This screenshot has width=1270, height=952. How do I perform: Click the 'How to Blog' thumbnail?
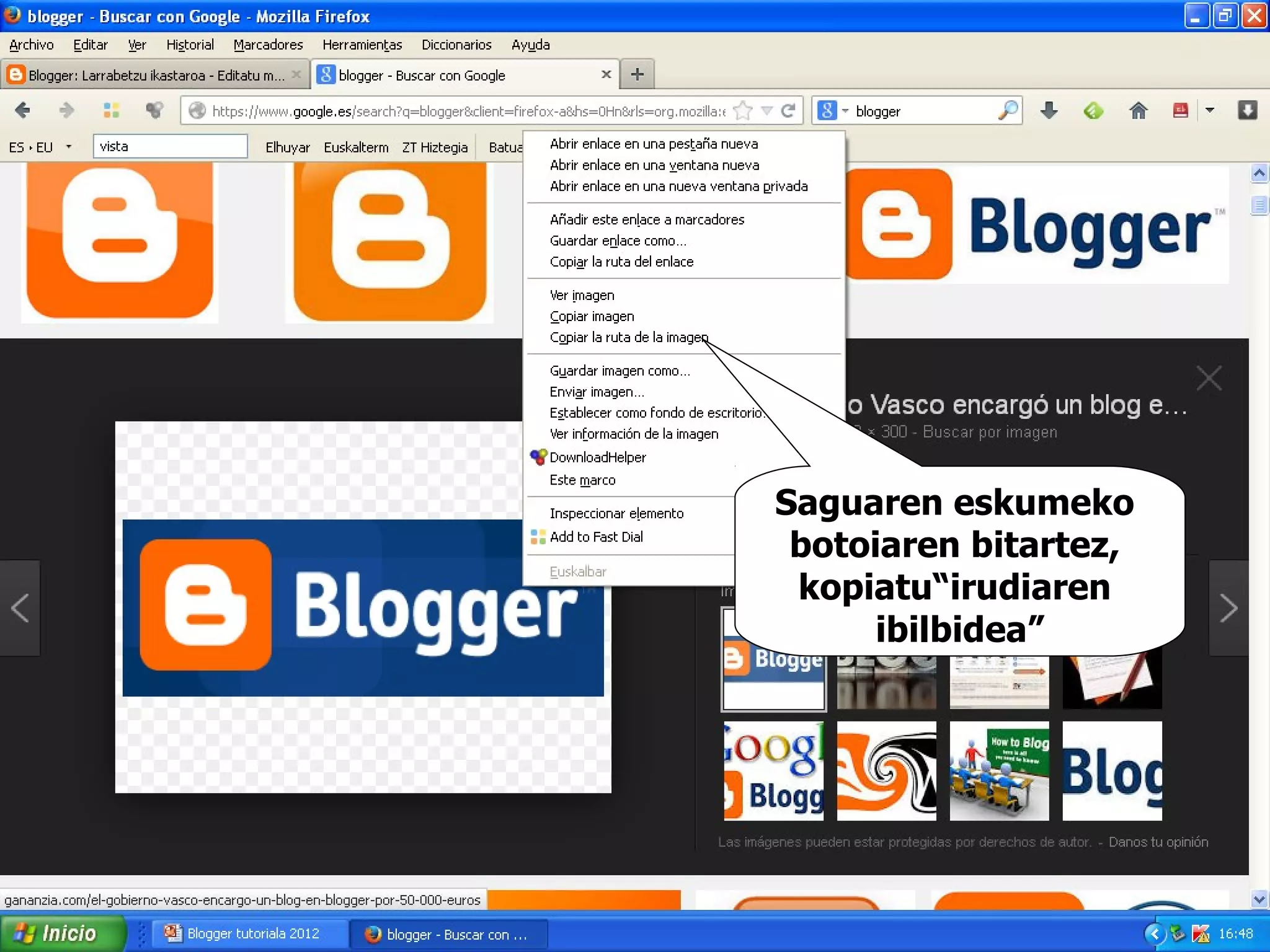tap(999, 770)
